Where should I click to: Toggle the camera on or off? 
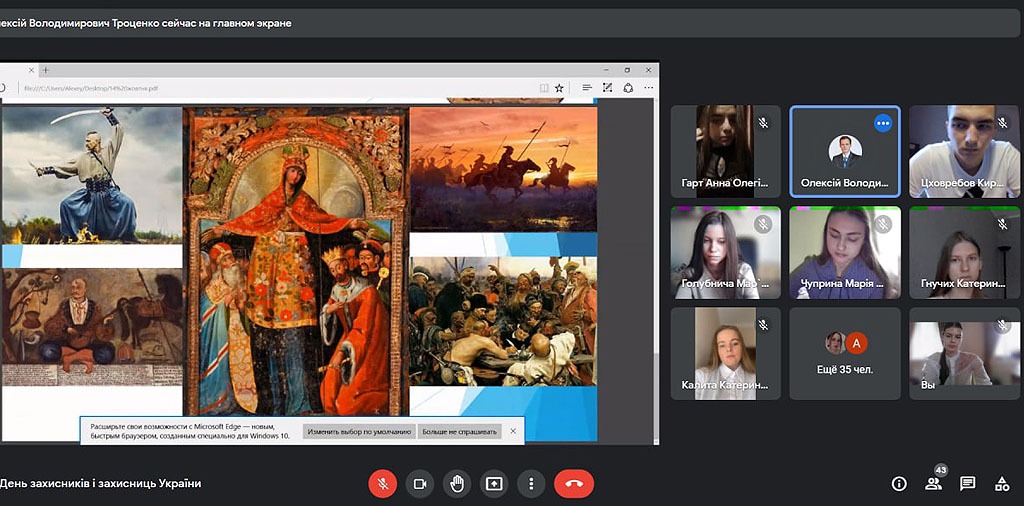(420, 484)
